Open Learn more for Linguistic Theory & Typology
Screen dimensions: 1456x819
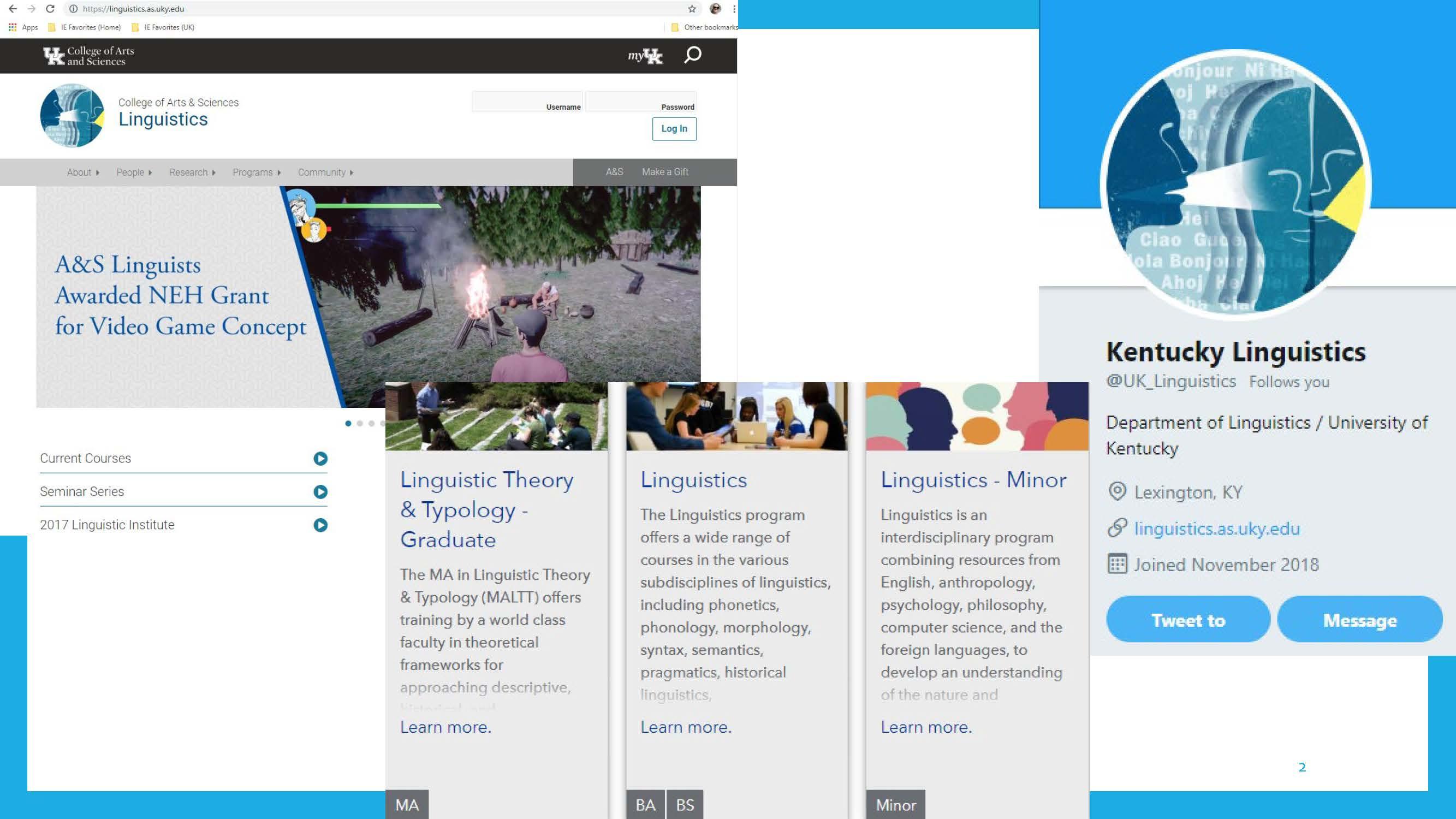pyautogui.click(x=445, y=727)
